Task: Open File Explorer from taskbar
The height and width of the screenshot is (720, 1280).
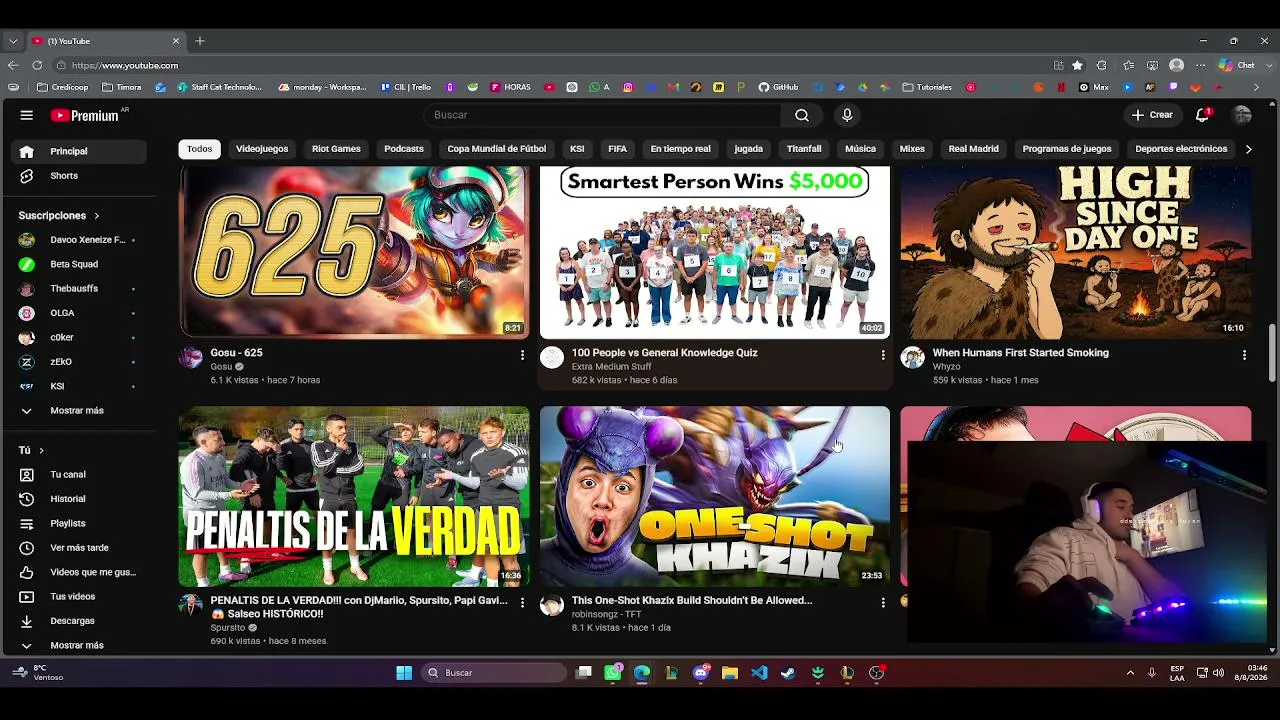Action: click(730, 673)
